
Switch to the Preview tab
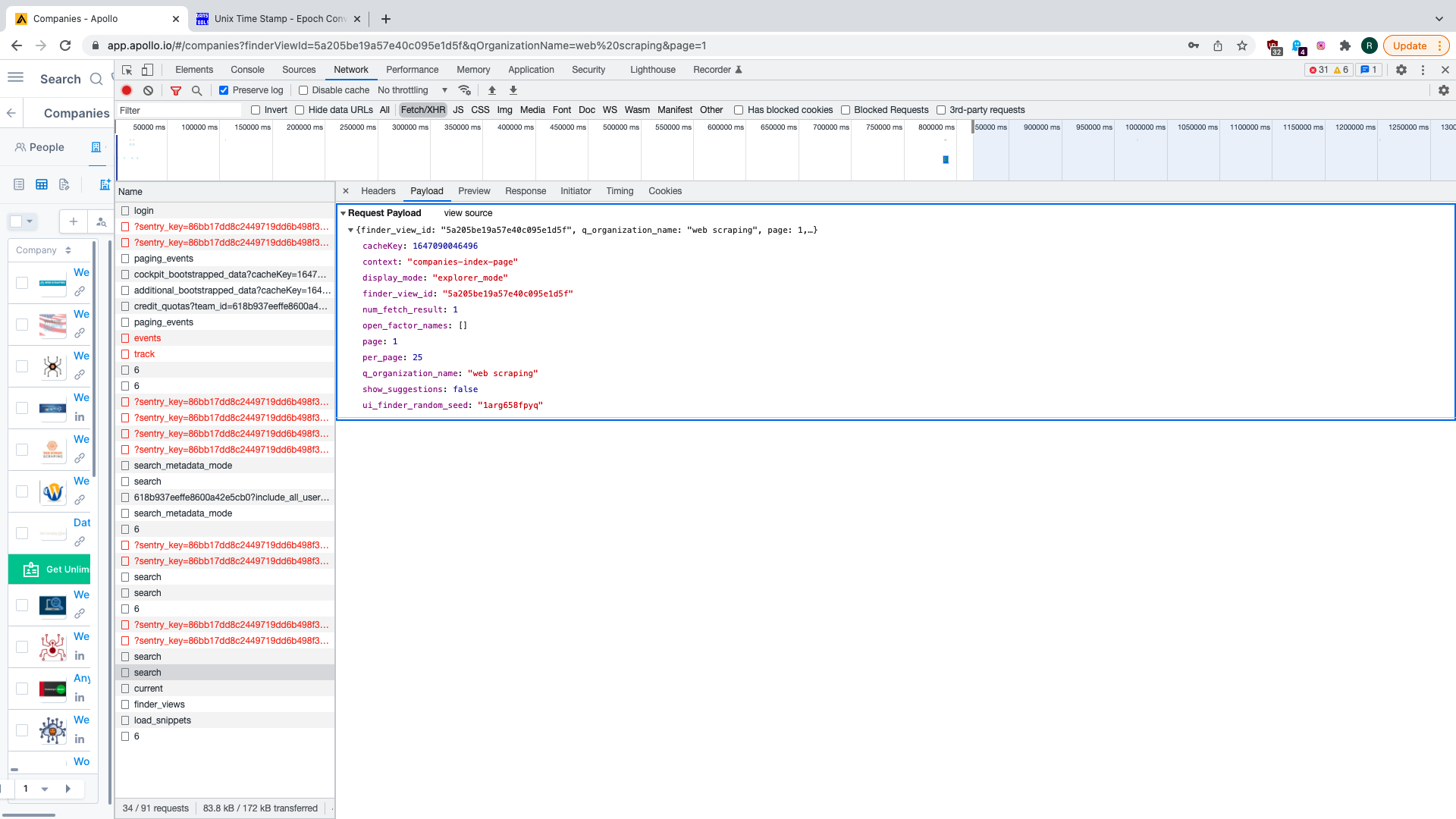point(474,191)
